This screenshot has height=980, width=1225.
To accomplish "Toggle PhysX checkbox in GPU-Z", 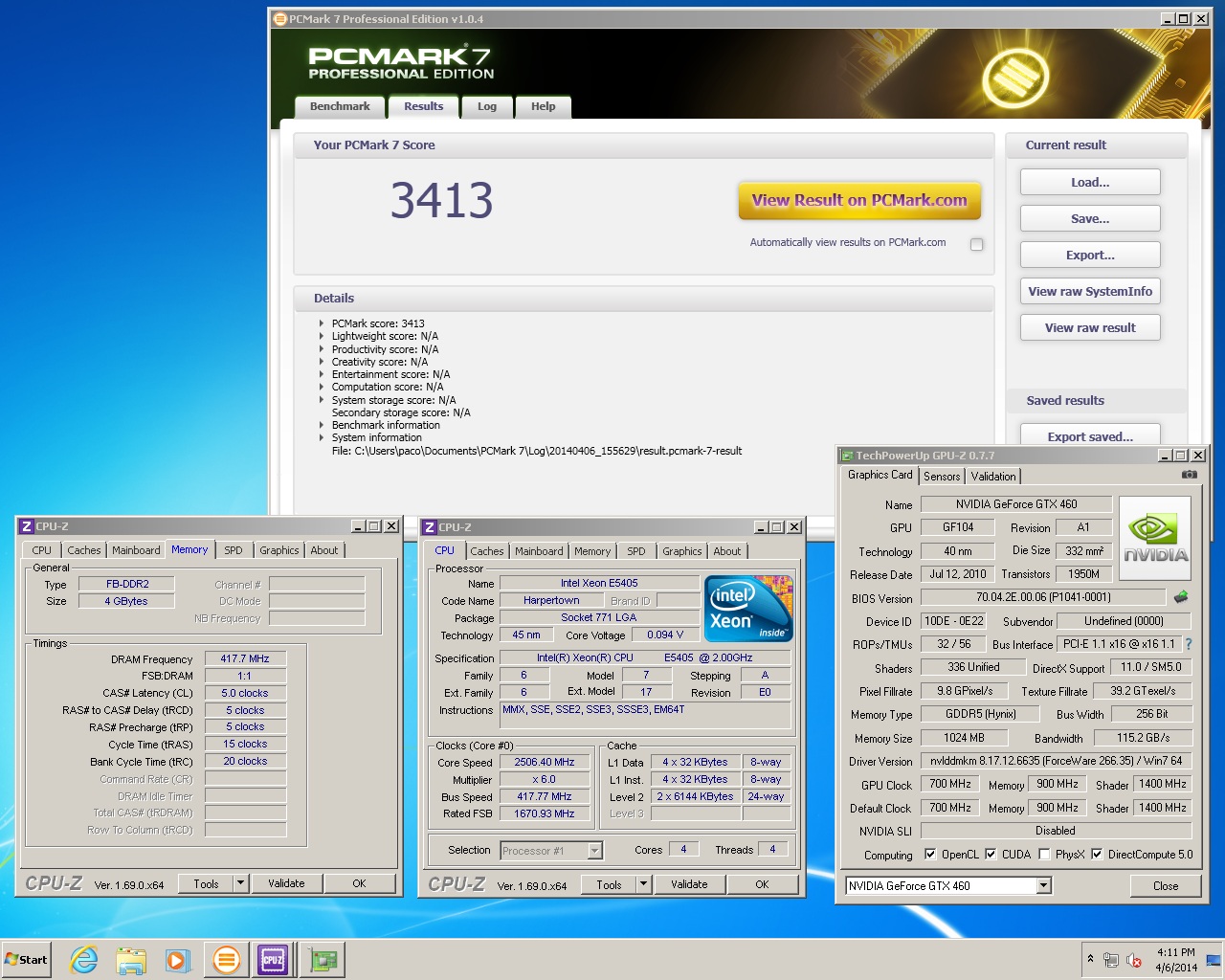I will (x=1044, y=855).
